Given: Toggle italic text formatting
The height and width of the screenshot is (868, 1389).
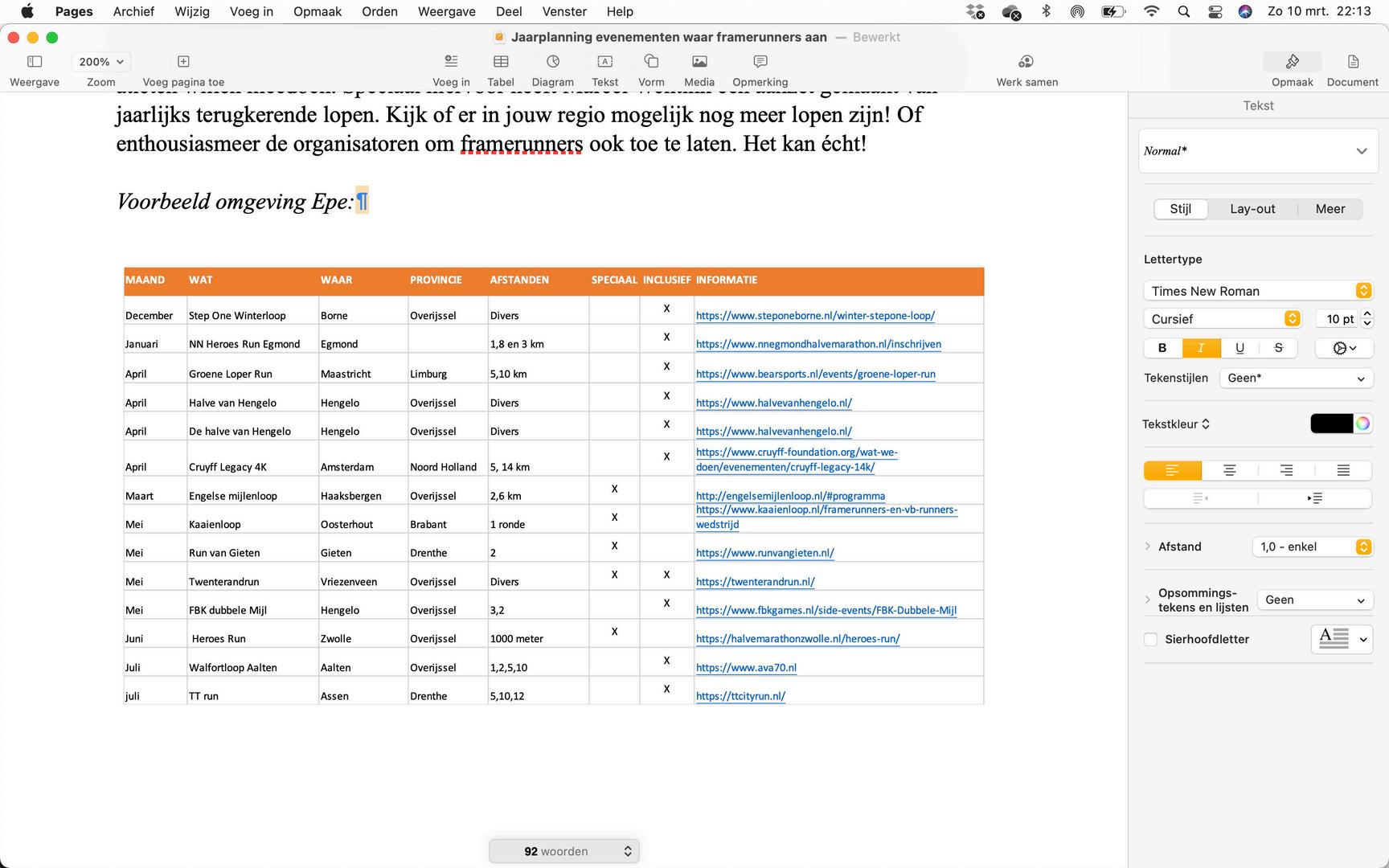Looking at the screenshot, I should [x=1201, y=348].
